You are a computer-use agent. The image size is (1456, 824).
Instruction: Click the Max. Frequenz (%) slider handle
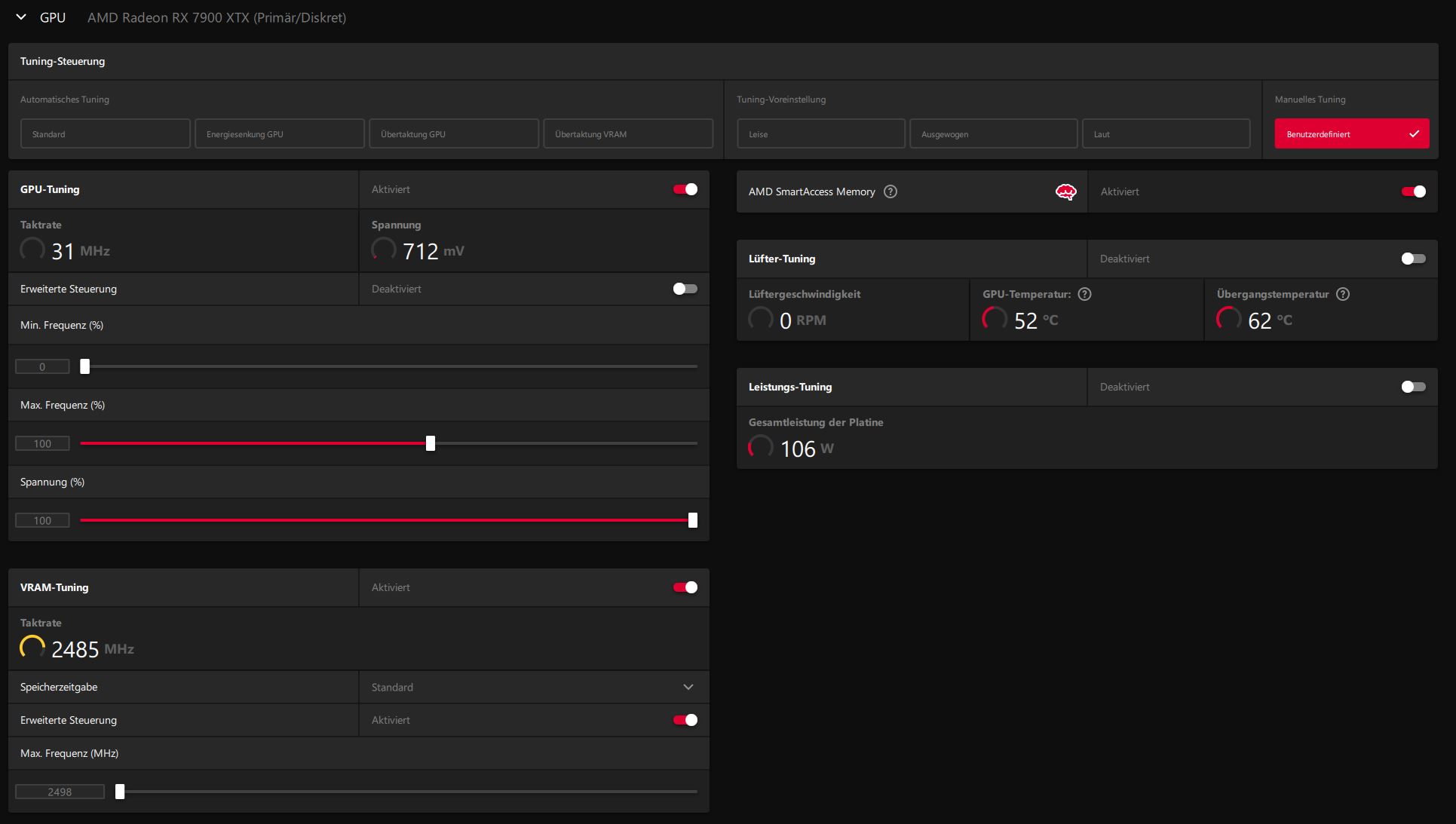coord(431,443)
